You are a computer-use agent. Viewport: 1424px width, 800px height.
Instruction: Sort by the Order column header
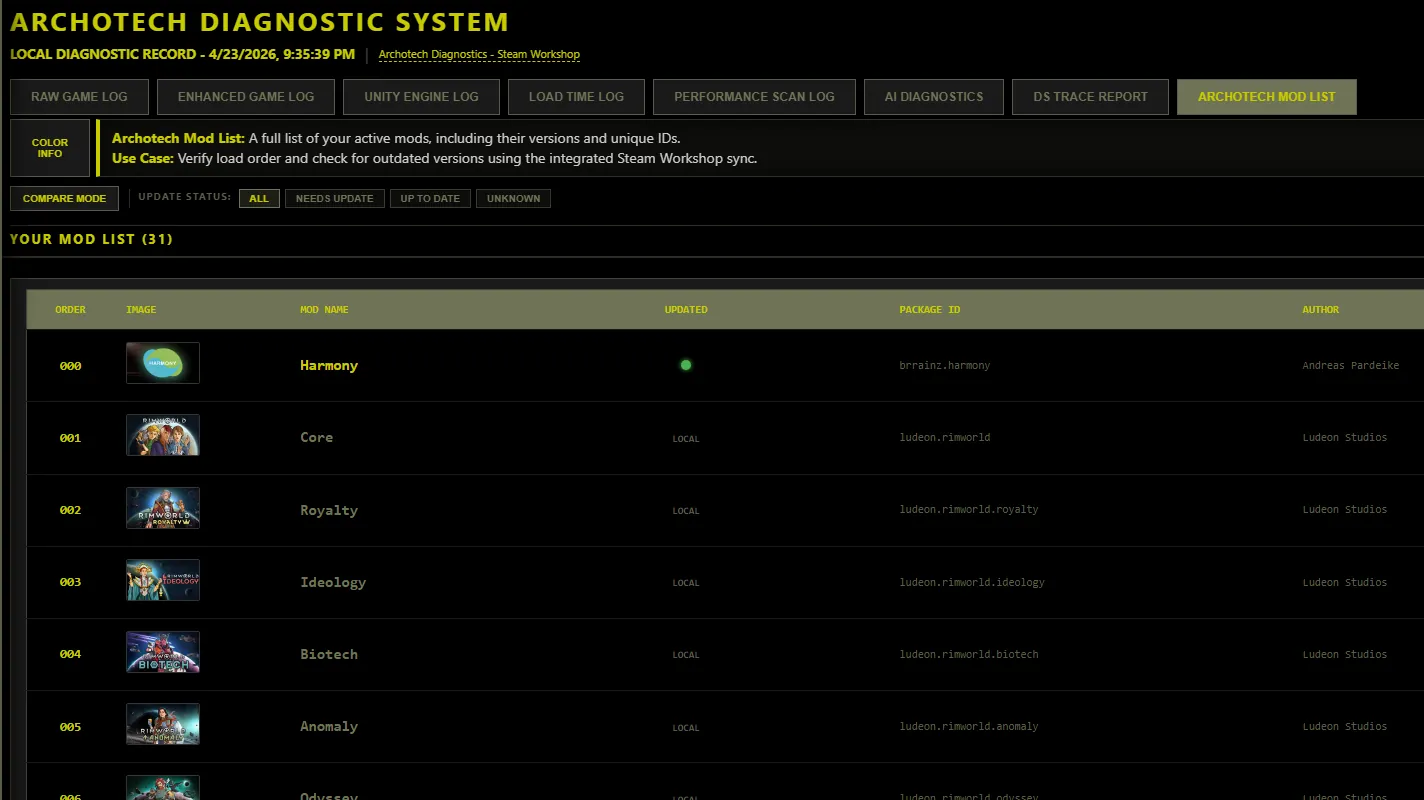[x=70, y=310]
